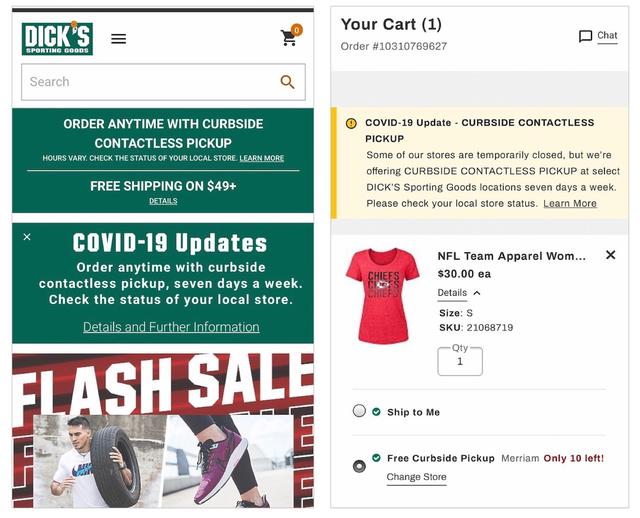This screenshot has width=640, height=518.
Task: Open the shopping cart icon
Action: click(291, 36)
